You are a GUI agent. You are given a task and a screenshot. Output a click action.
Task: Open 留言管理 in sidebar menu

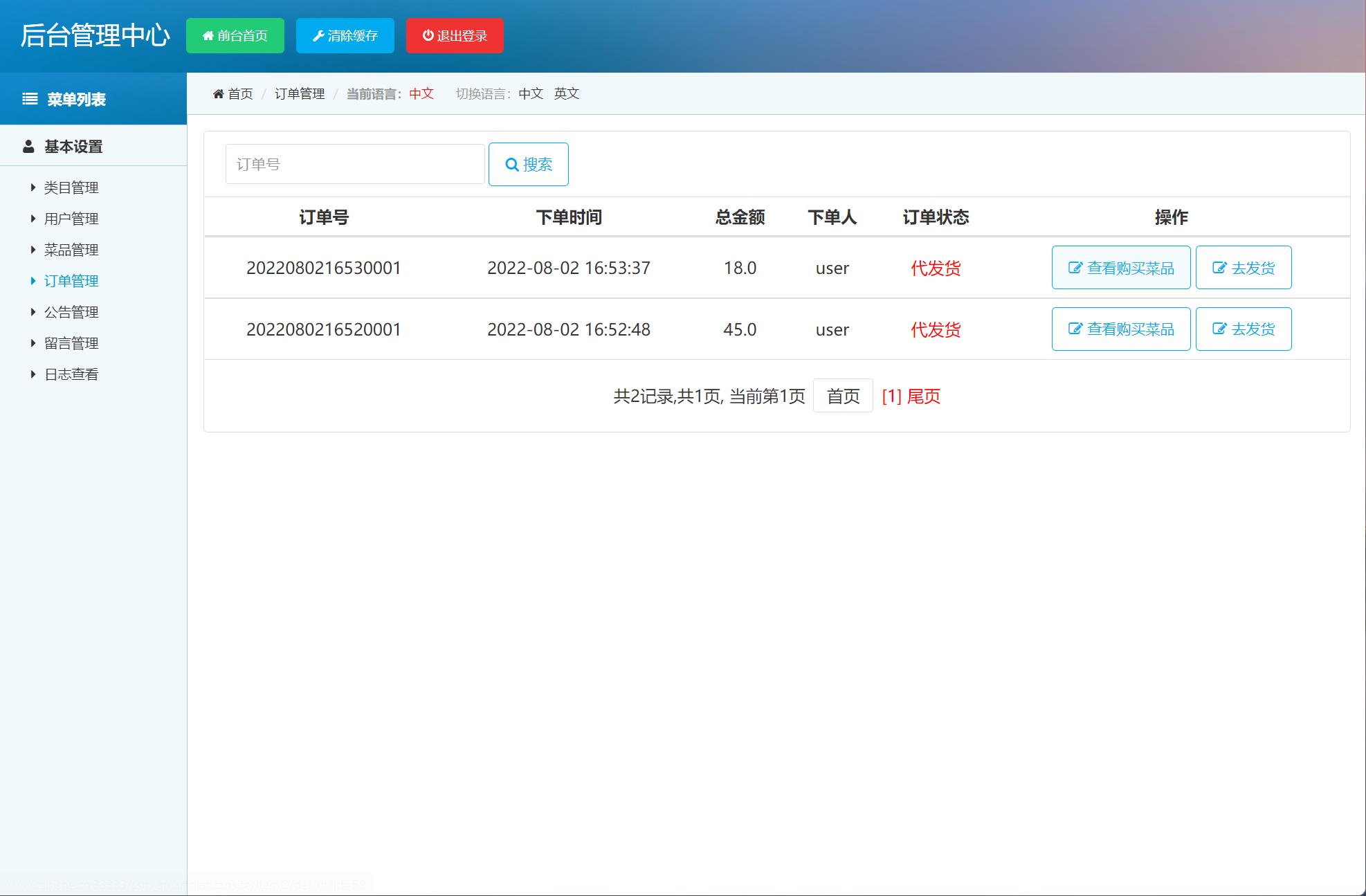click(x=71, y=343)
